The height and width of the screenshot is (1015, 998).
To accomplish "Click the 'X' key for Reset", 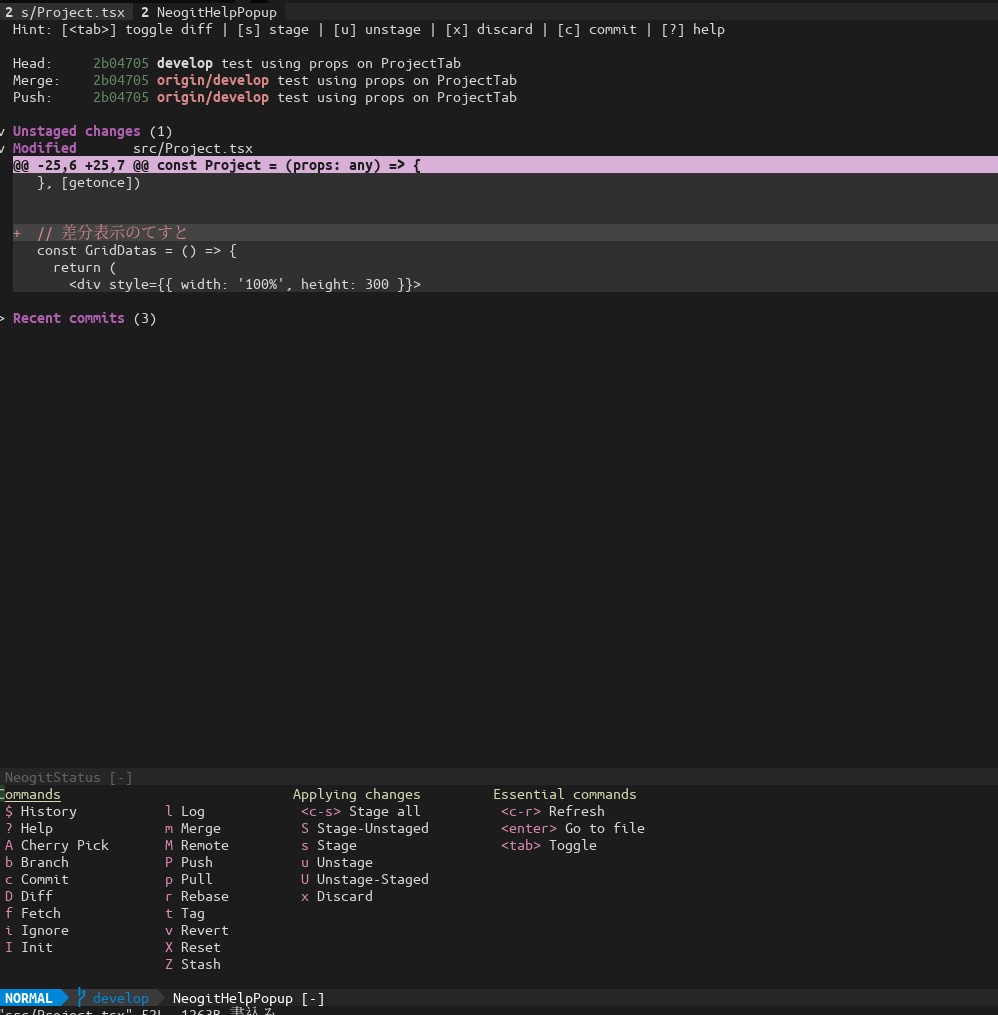I will (x=169, y=947).
